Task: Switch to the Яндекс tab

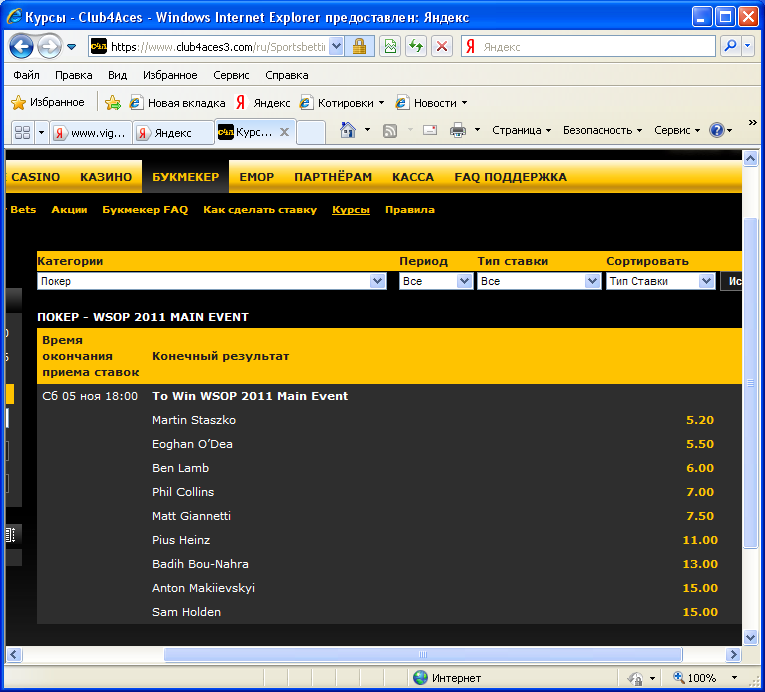Action: coord(174,133)
